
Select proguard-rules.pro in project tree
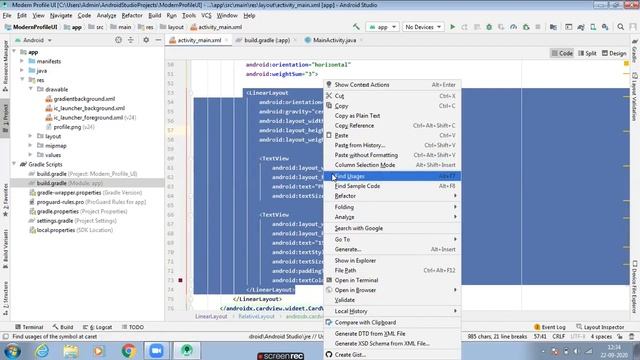[60, 202]
